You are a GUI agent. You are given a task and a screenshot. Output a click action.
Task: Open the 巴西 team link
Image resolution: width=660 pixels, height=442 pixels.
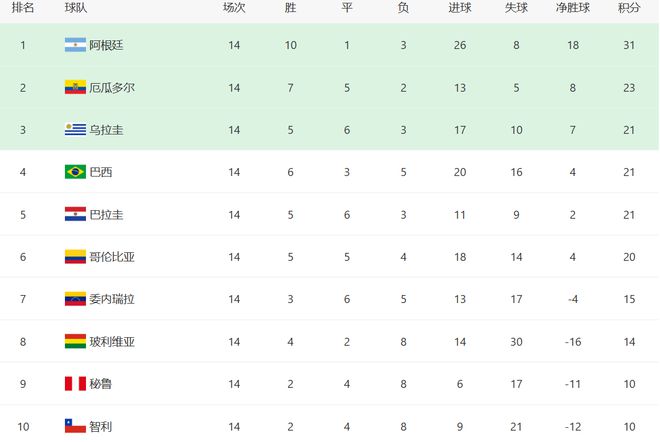click(x=100, y=172)
